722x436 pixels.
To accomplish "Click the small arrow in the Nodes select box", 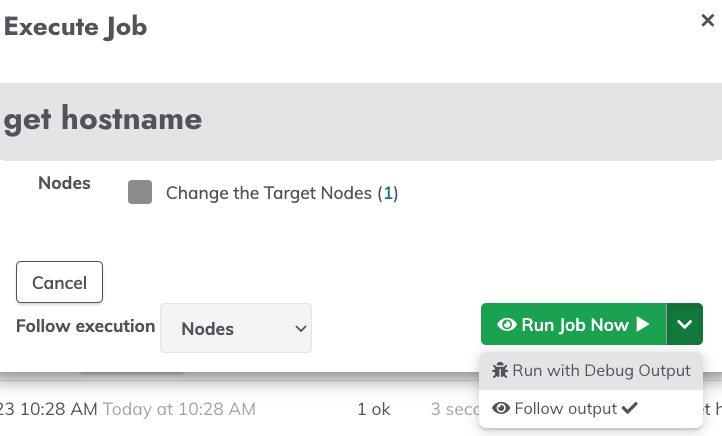I will (301, 329).
